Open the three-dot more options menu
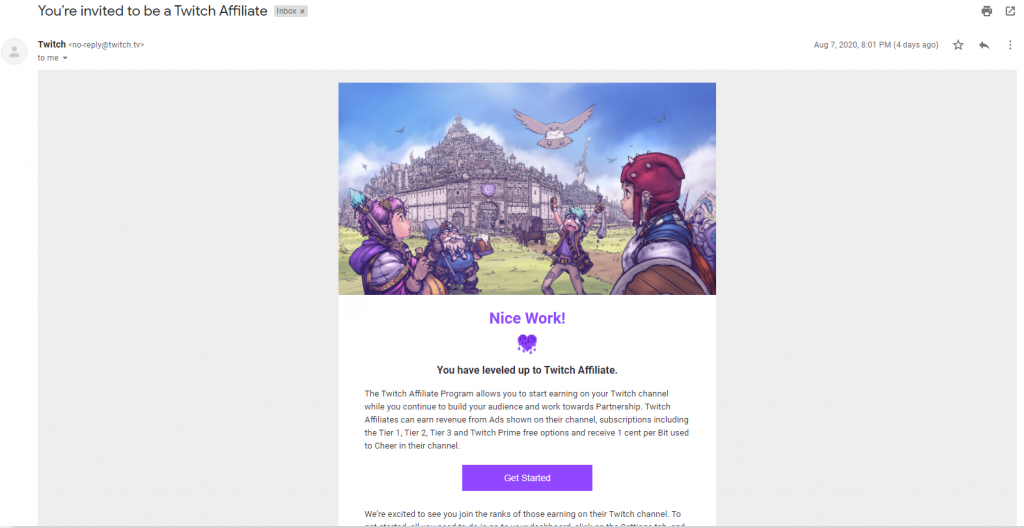Image resolution: width=1024 pixels, height=528 pixels. [1010, 45]
